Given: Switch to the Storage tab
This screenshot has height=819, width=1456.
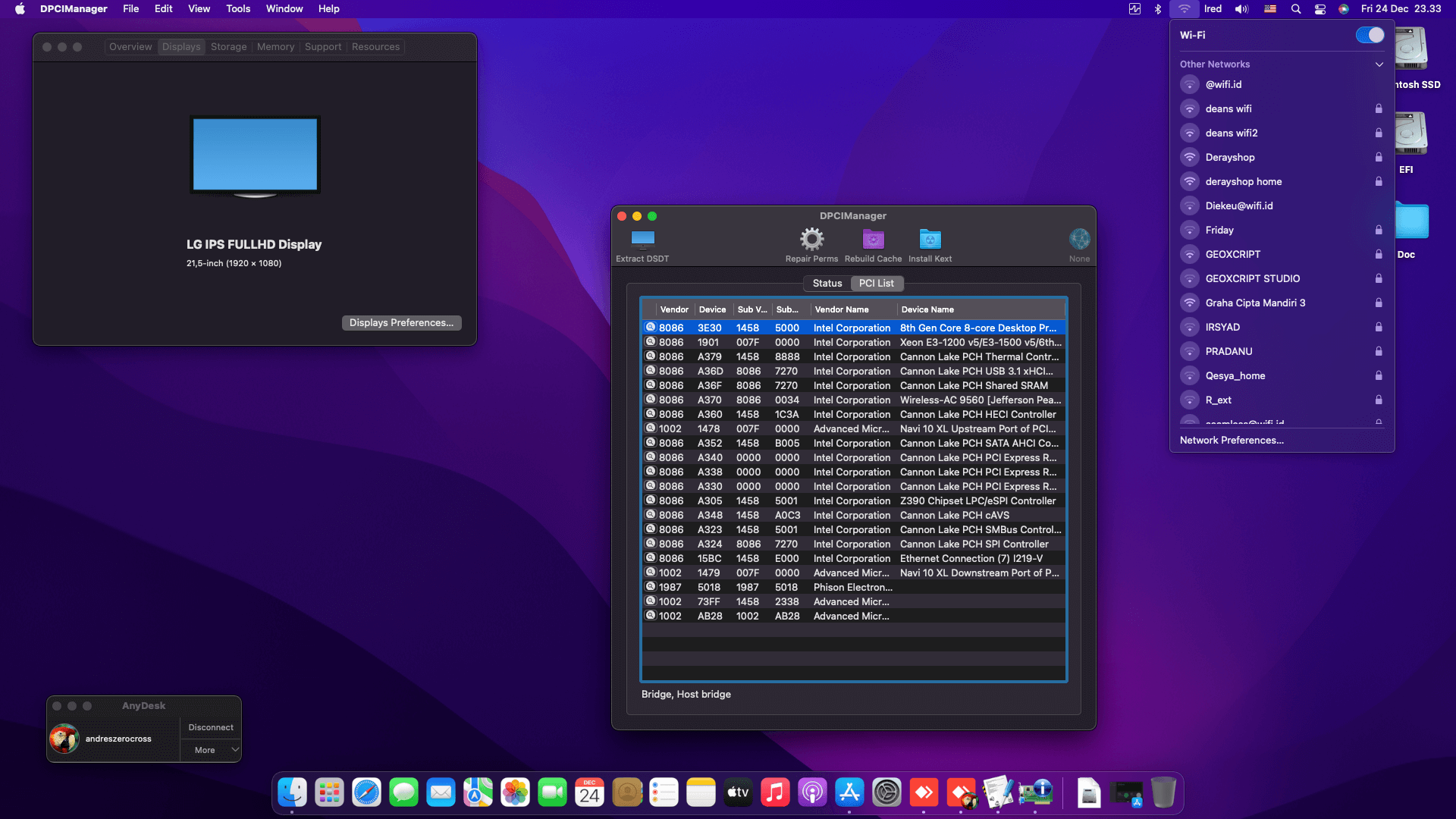Looking at the screenshot, I should 228,47.
